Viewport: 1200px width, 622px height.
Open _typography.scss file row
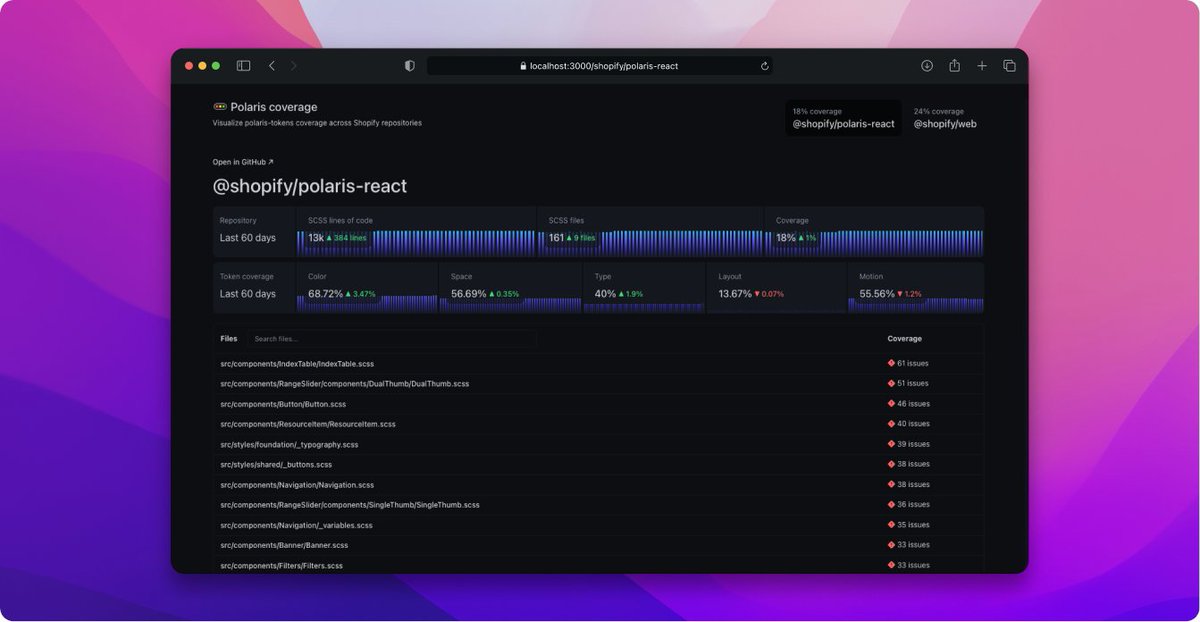click(x=598, y=444)
